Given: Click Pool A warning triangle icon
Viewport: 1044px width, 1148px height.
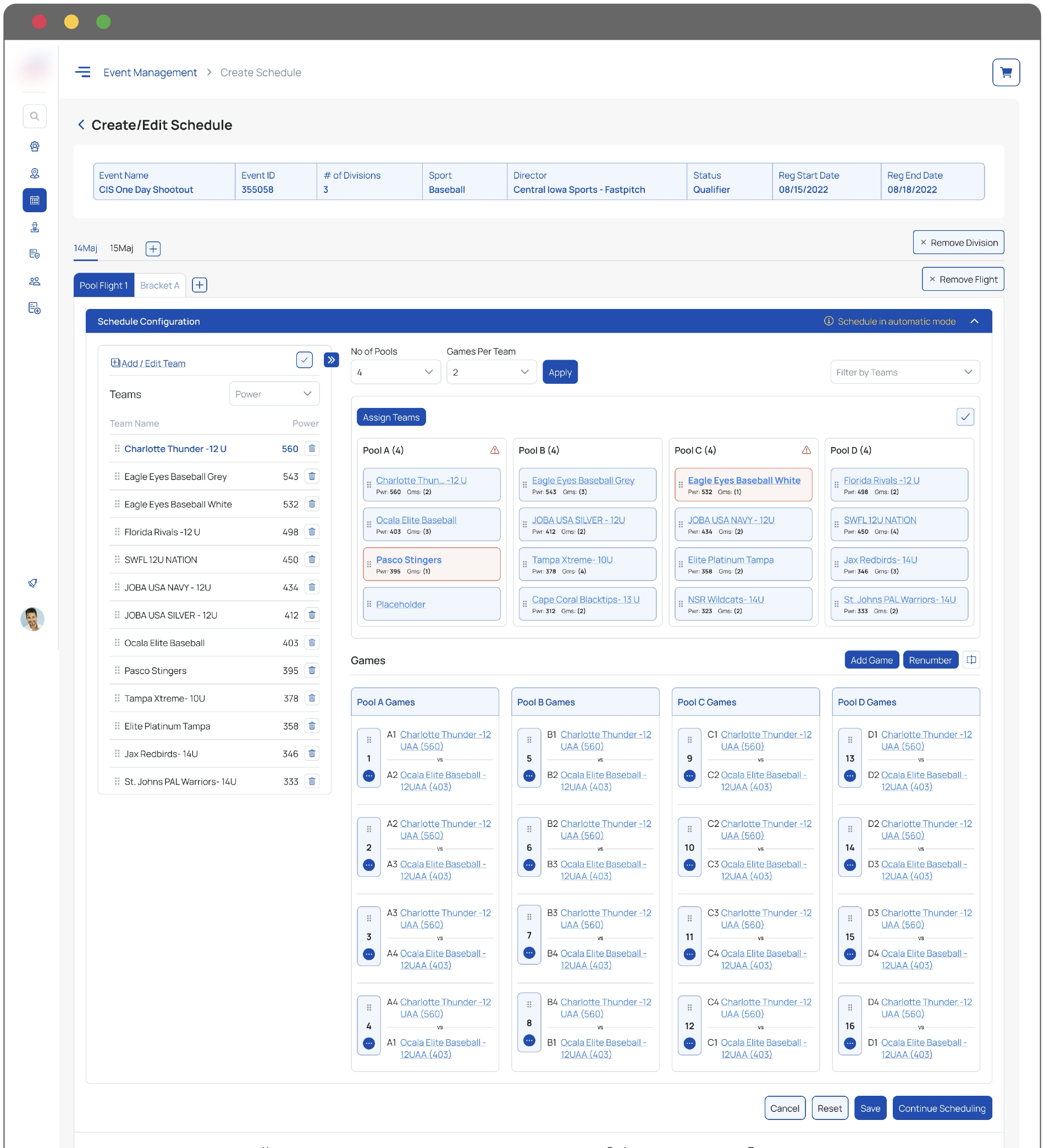Looking at the screenshot, I should point(495,450).
